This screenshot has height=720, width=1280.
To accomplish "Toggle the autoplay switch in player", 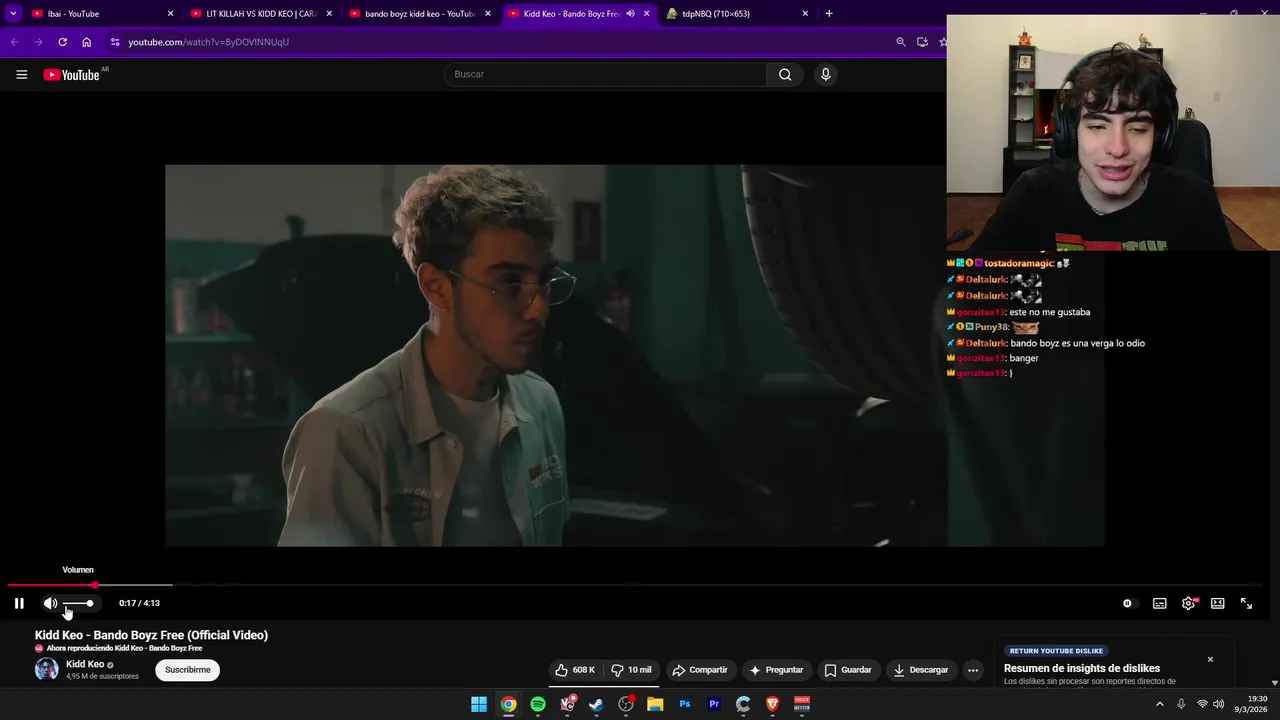I will tap(1130, 603).
